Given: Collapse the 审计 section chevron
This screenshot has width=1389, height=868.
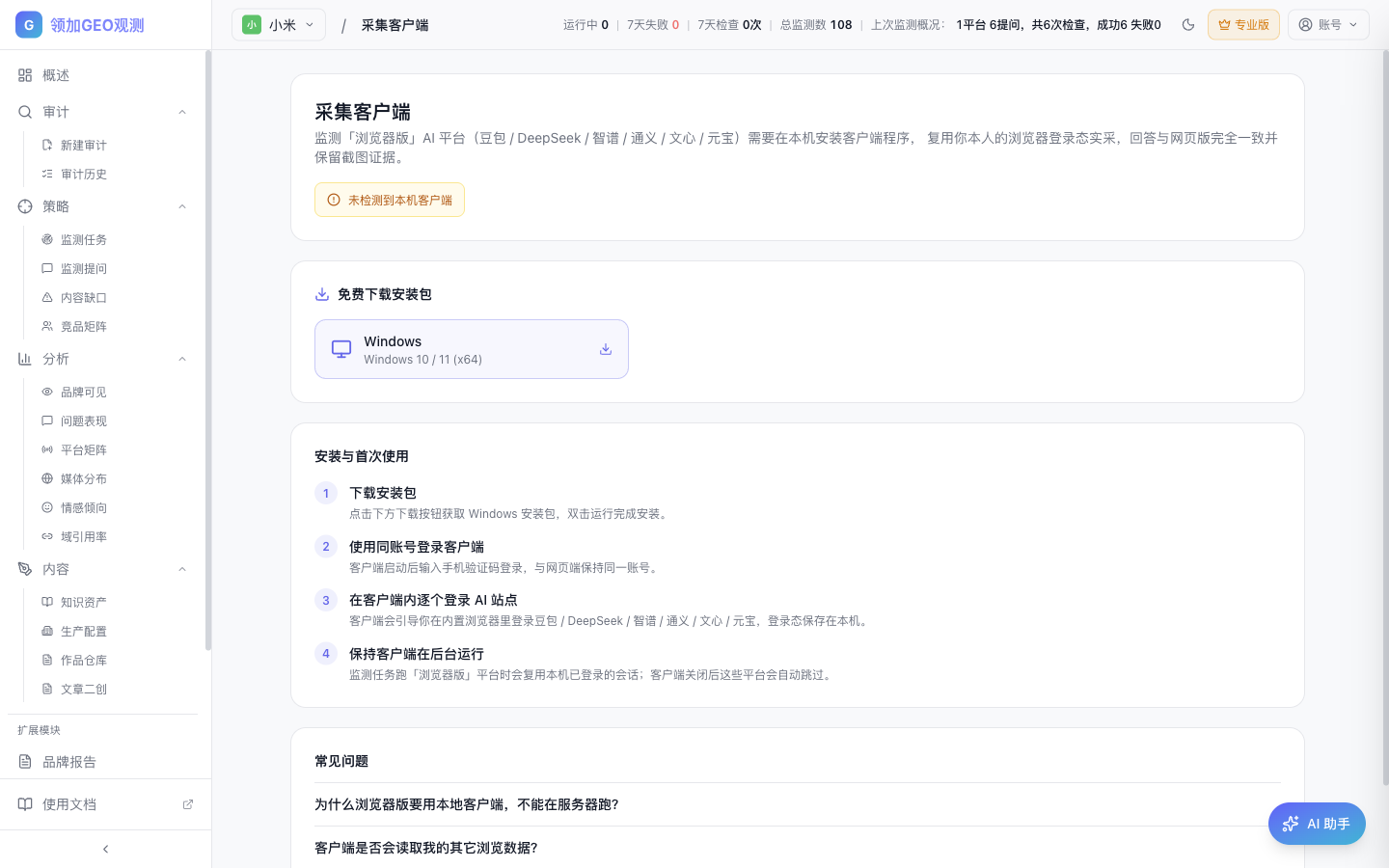Looking at the screenshot, I should (x=182, y=112).
